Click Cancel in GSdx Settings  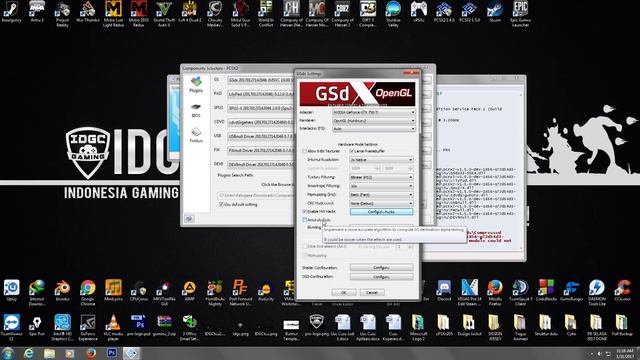372,293
